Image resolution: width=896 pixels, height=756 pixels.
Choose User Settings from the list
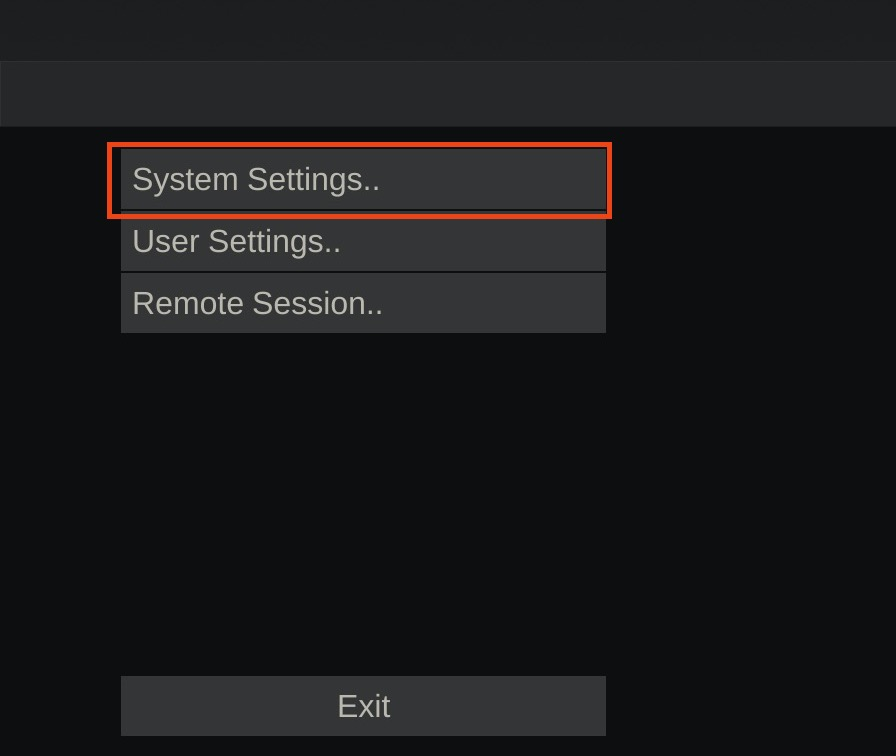(363, 241)
